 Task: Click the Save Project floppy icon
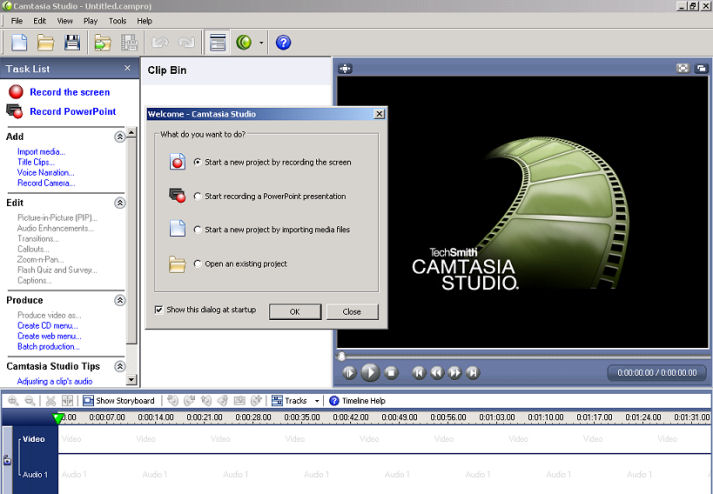72,42
